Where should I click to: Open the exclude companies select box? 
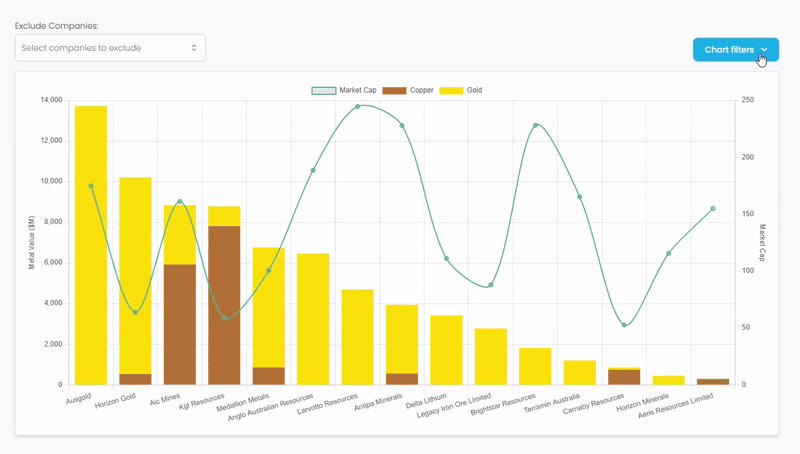click(x=110, y=47)
